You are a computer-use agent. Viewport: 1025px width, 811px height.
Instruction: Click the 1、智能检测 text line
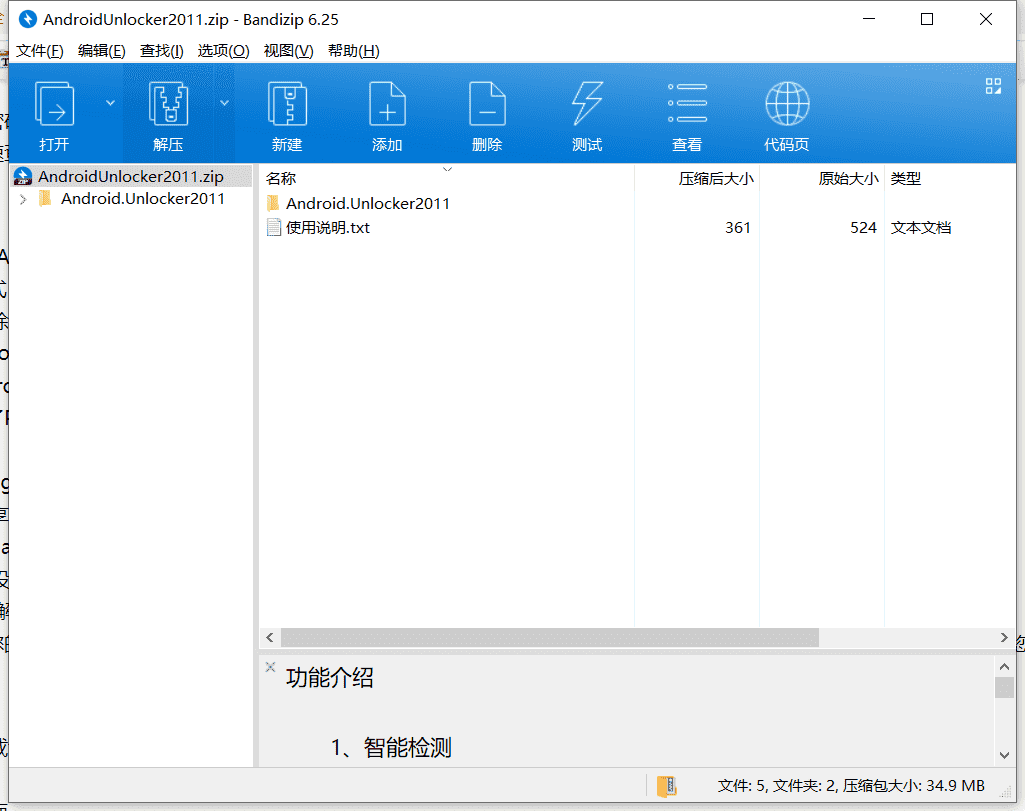tap(391, 748)
